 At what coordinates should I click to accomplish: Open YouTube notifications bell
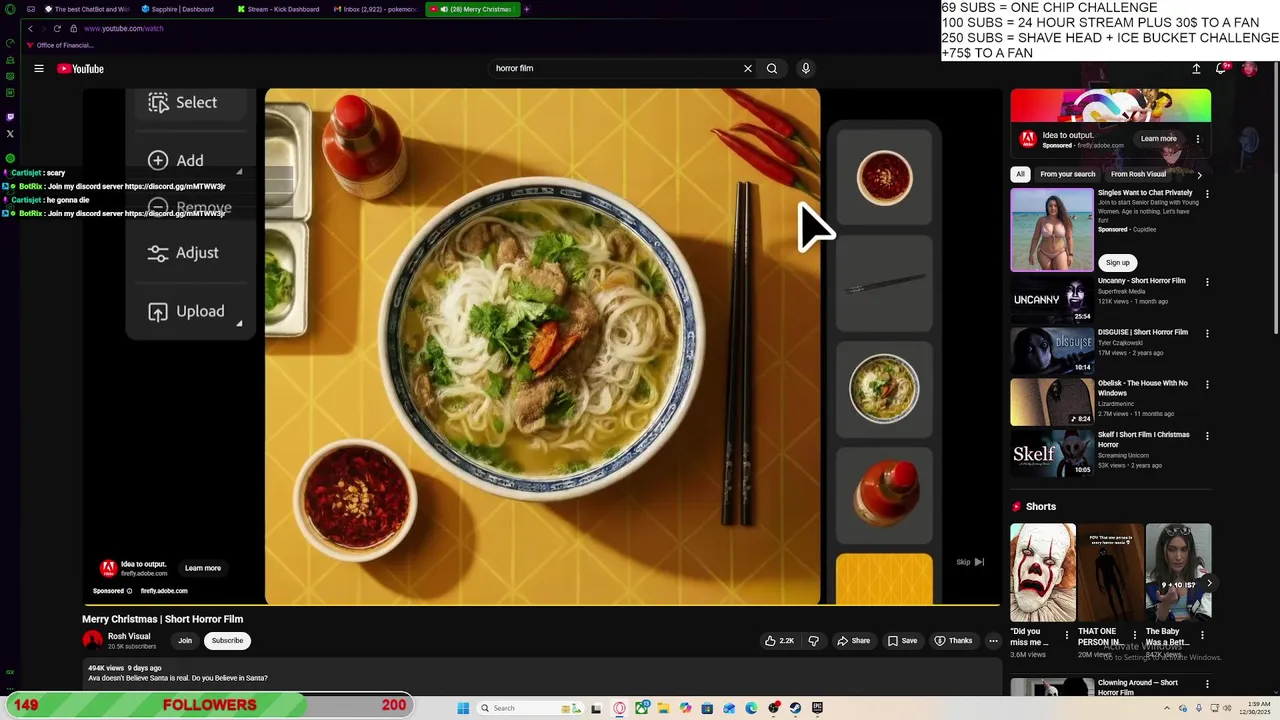(1221, 69)
